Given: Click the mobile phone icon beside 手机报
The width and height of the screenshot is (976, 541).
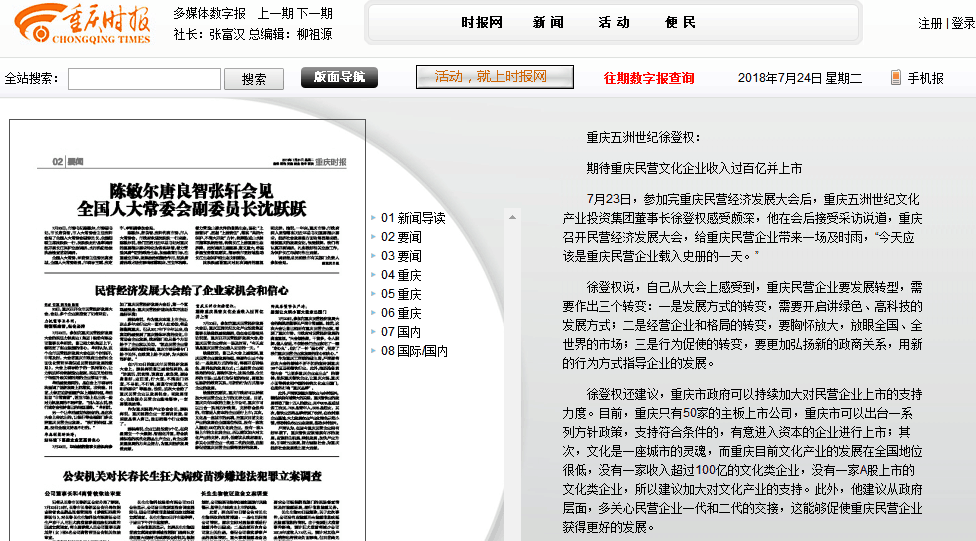Looking at the screenshot, I should tap(896, 77).
